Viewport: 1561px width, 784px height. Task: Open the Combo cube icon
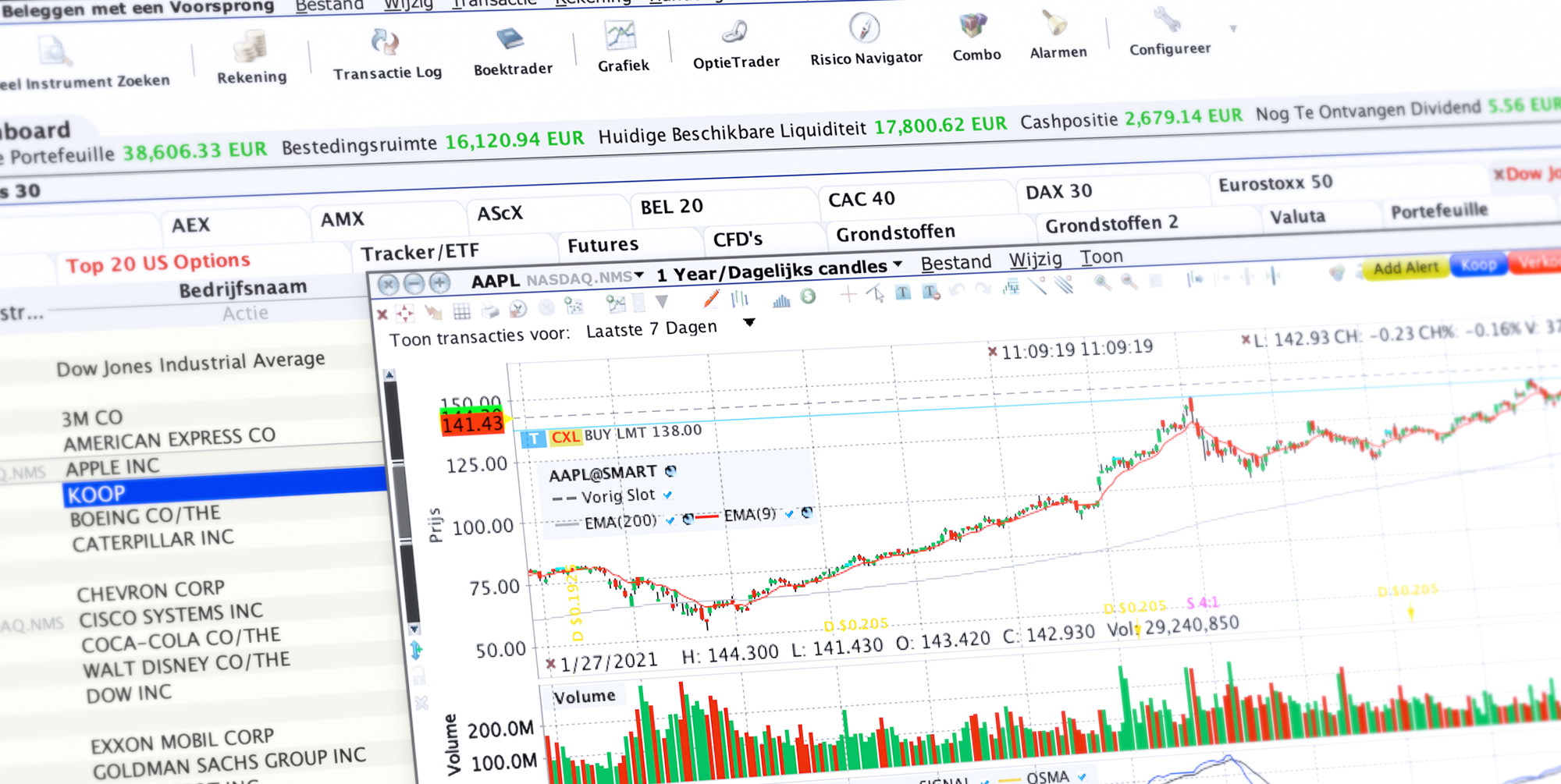[973, 25]
